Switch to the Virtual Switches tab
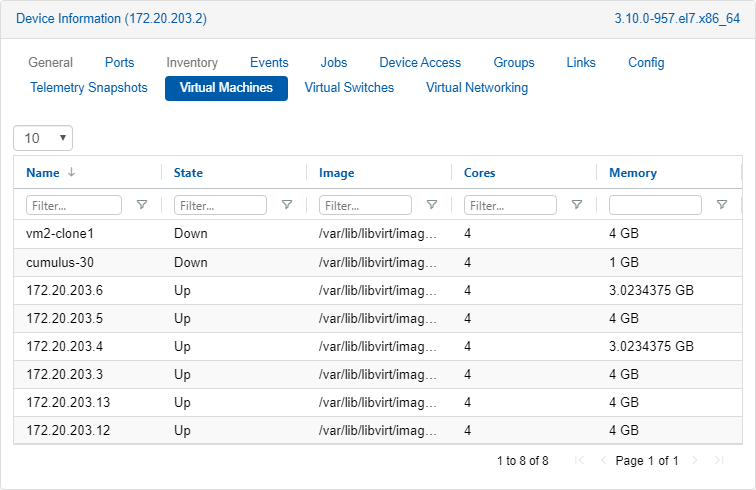 point(349,88)
